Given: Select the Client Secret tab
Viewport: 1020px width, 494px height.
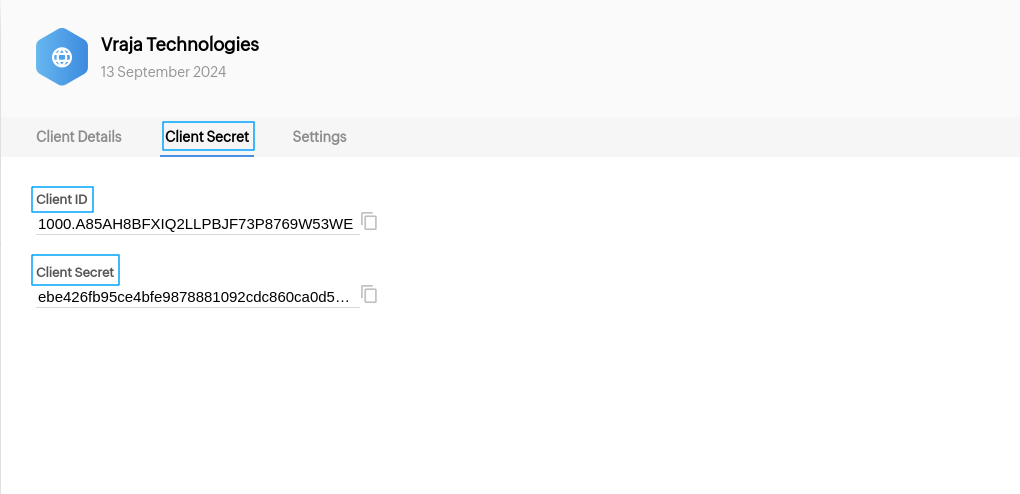Looking at the screenshot, I should click(208, 137).
